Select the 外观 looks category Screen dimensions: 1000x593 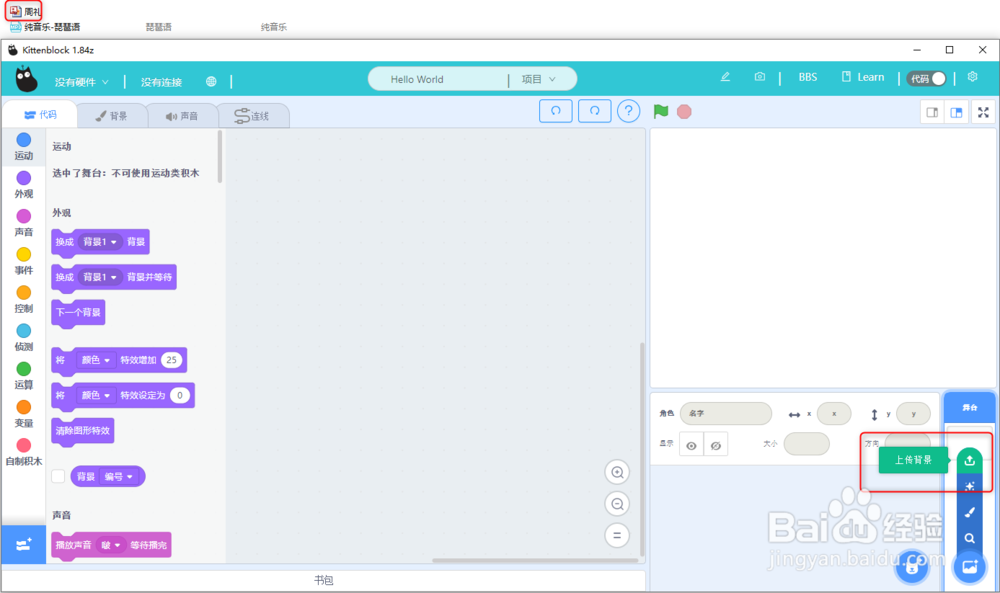pos(24,185)
